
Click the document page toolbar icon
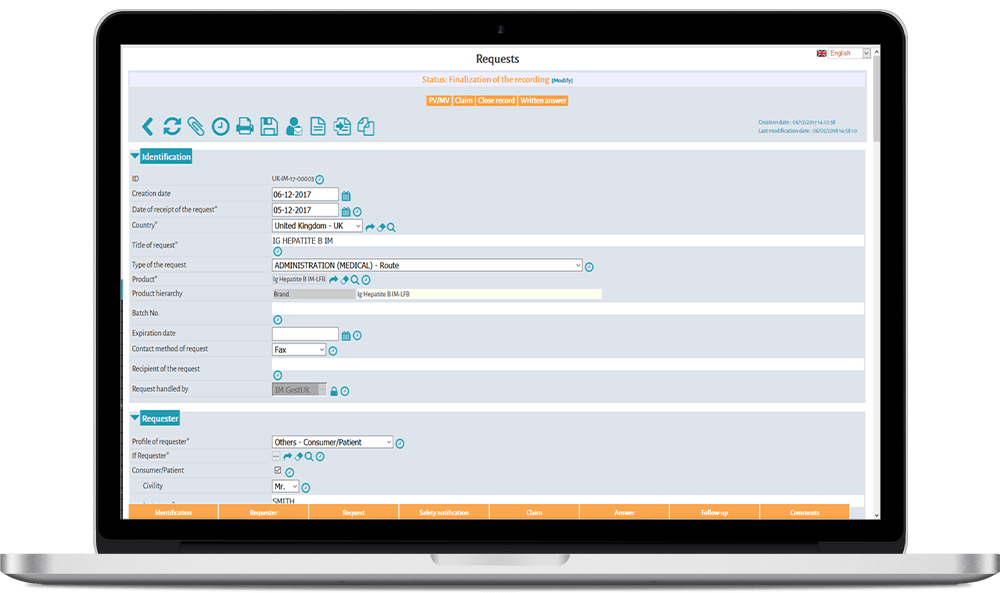click(x=318, y=126)
